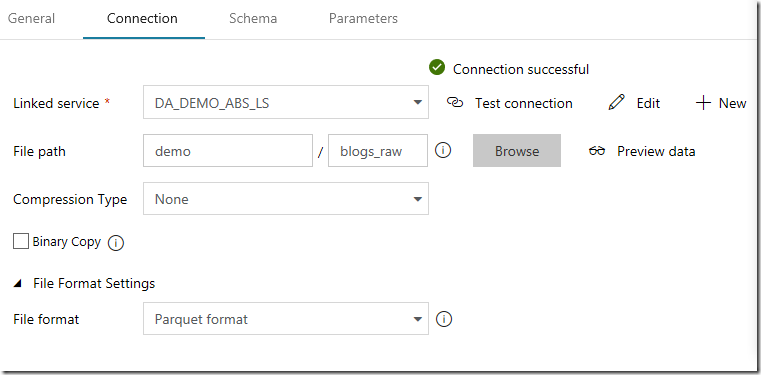The image size is (761, 375).
Task: Click the Test connection text link
Action: tap(524, 103)
